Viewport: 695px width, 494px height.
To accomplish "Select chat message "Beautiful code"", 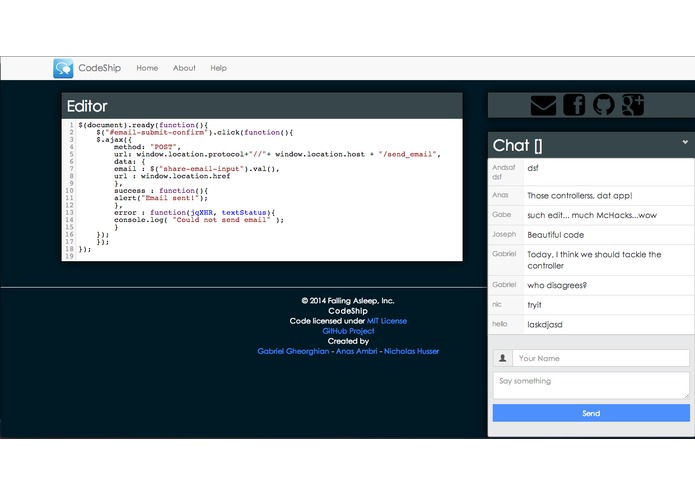I will click(555, 235).
